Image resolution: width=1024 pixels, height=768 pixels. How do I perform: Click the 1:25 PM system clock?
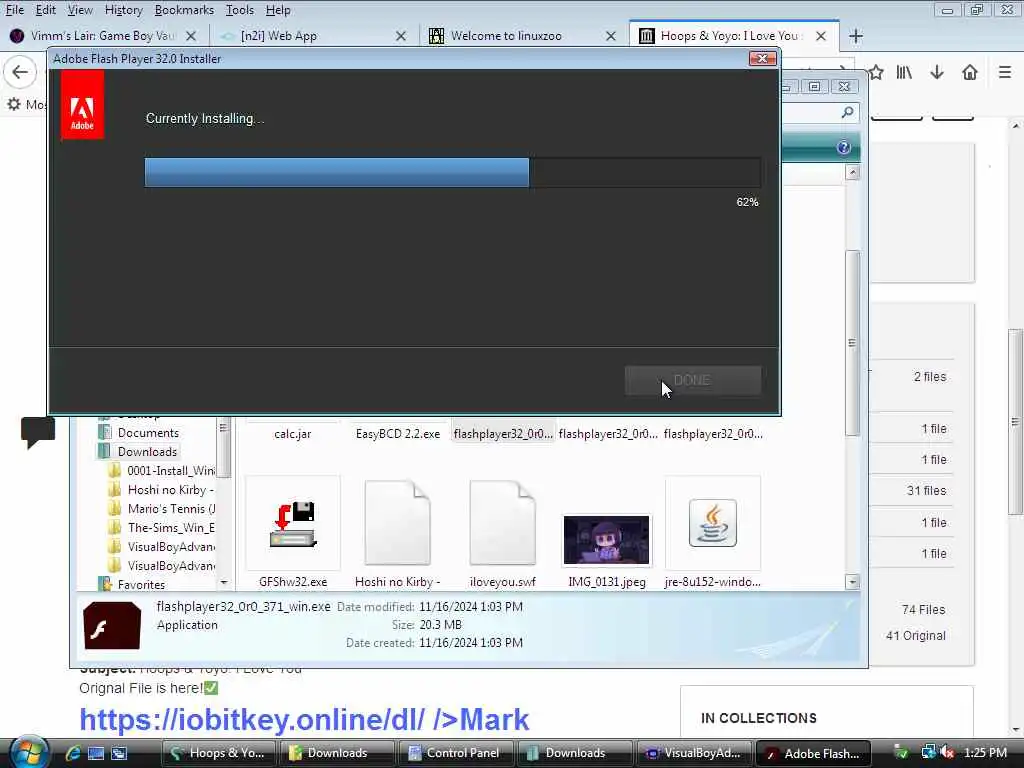tap(985, 752)
